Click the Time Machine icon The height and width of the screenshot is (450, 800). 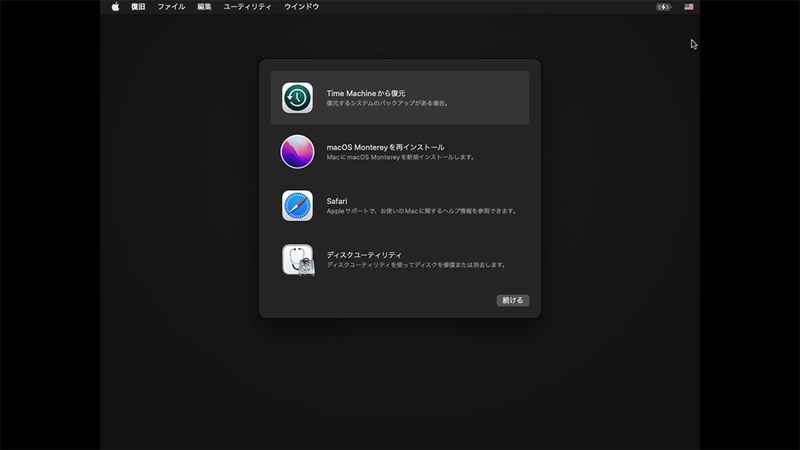297,98
